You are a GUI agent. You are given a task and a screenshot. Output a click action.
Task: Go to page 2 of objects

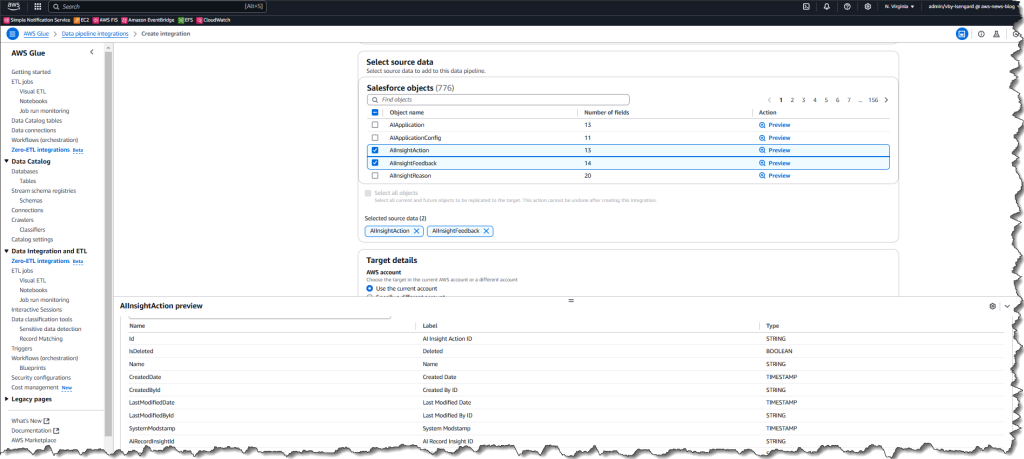[x=792, y=100]
